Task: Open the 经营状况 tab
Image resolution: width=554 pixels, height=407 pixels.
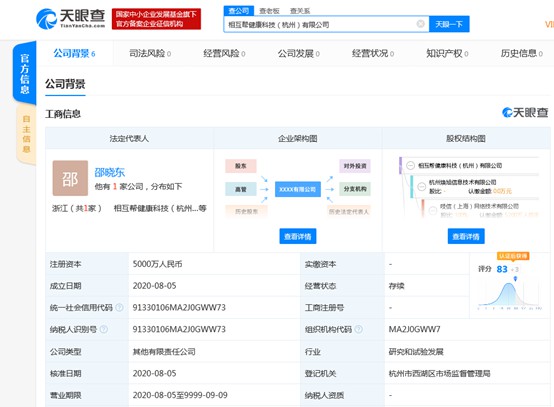Action: [373, 53]
